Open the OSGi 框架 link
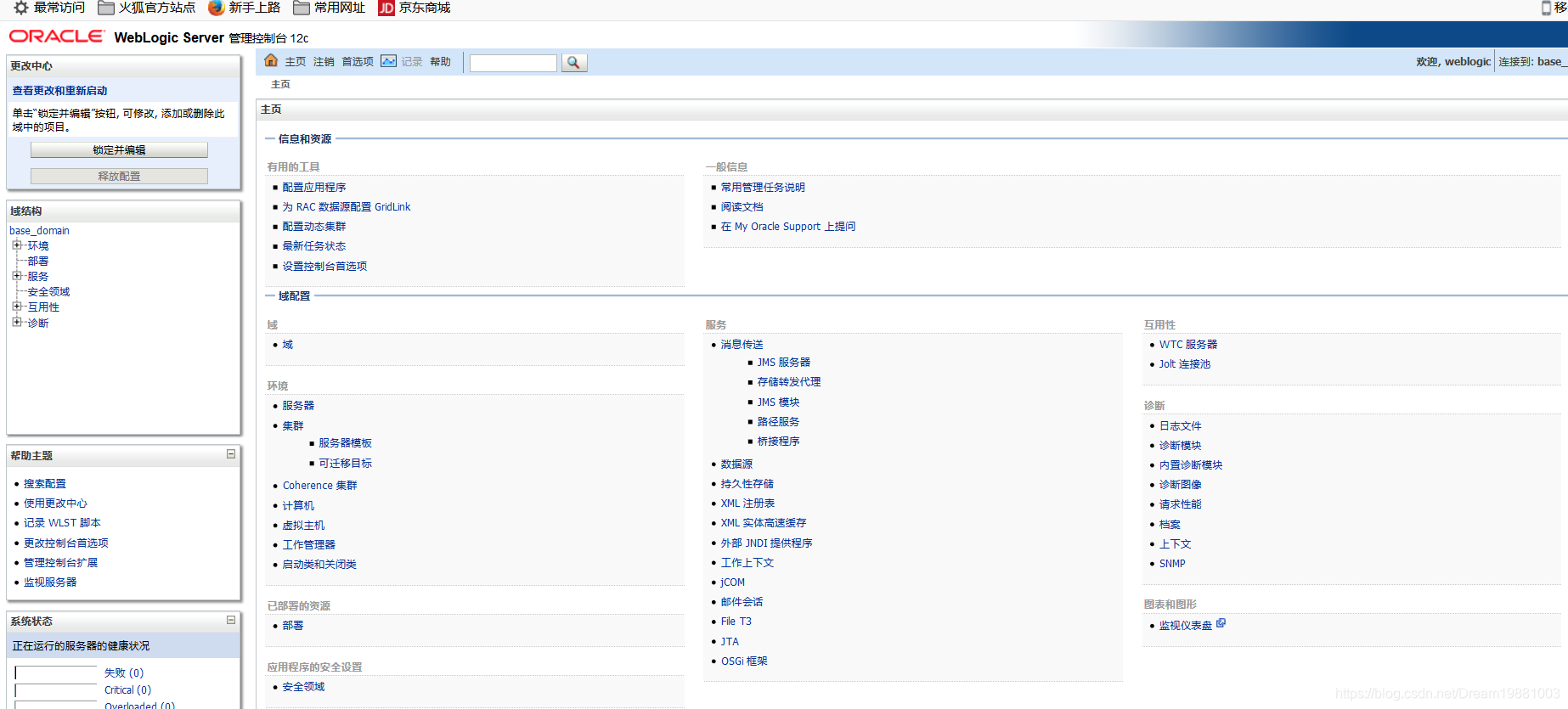The width and height of the screenshot is (1568, 709). (744, 661)
